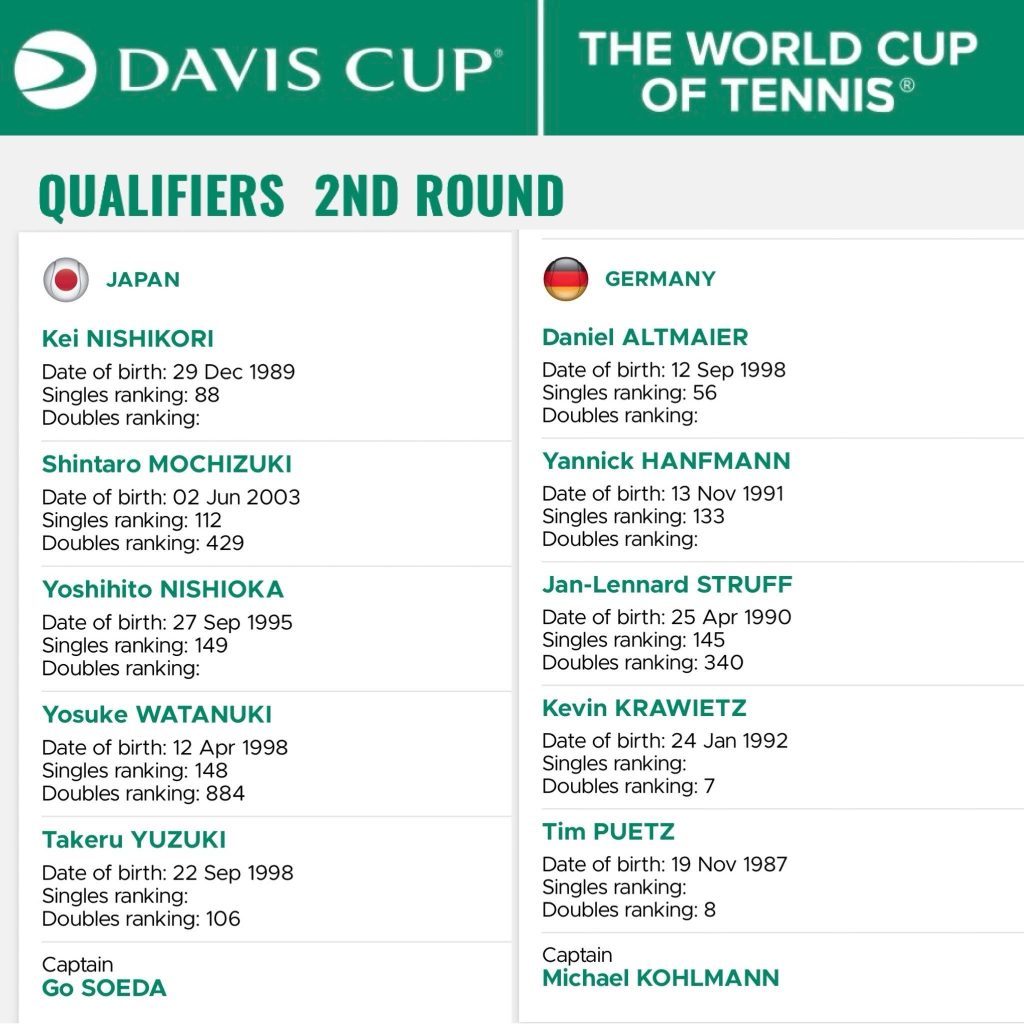This screenshot has height=1024, width=1024.
Task: Click the JAPAN team heading
Action: [143, 280]
